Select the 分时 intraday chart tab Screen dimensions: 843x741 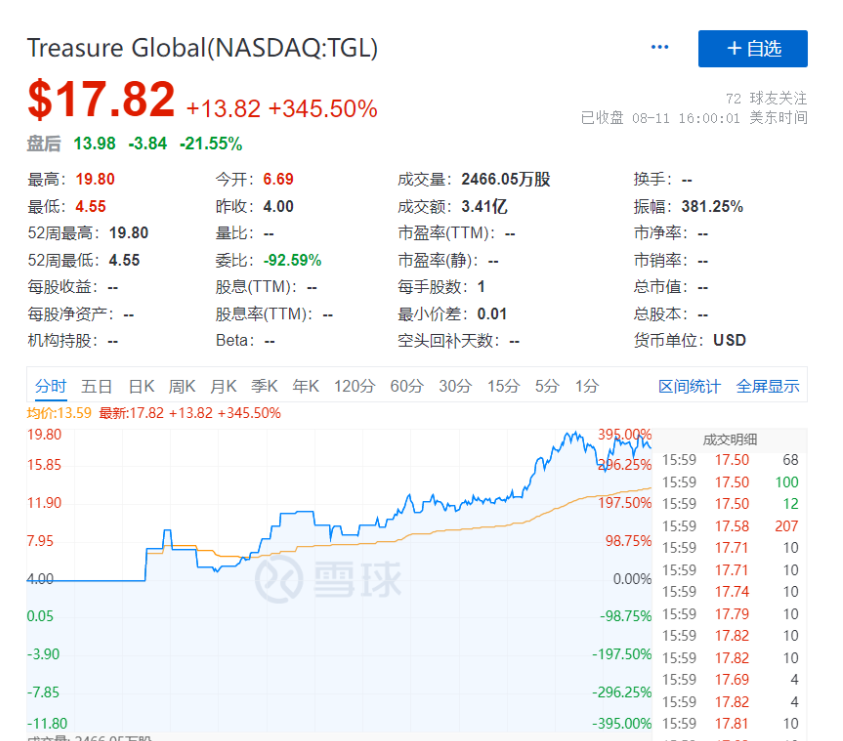point(51,386)
